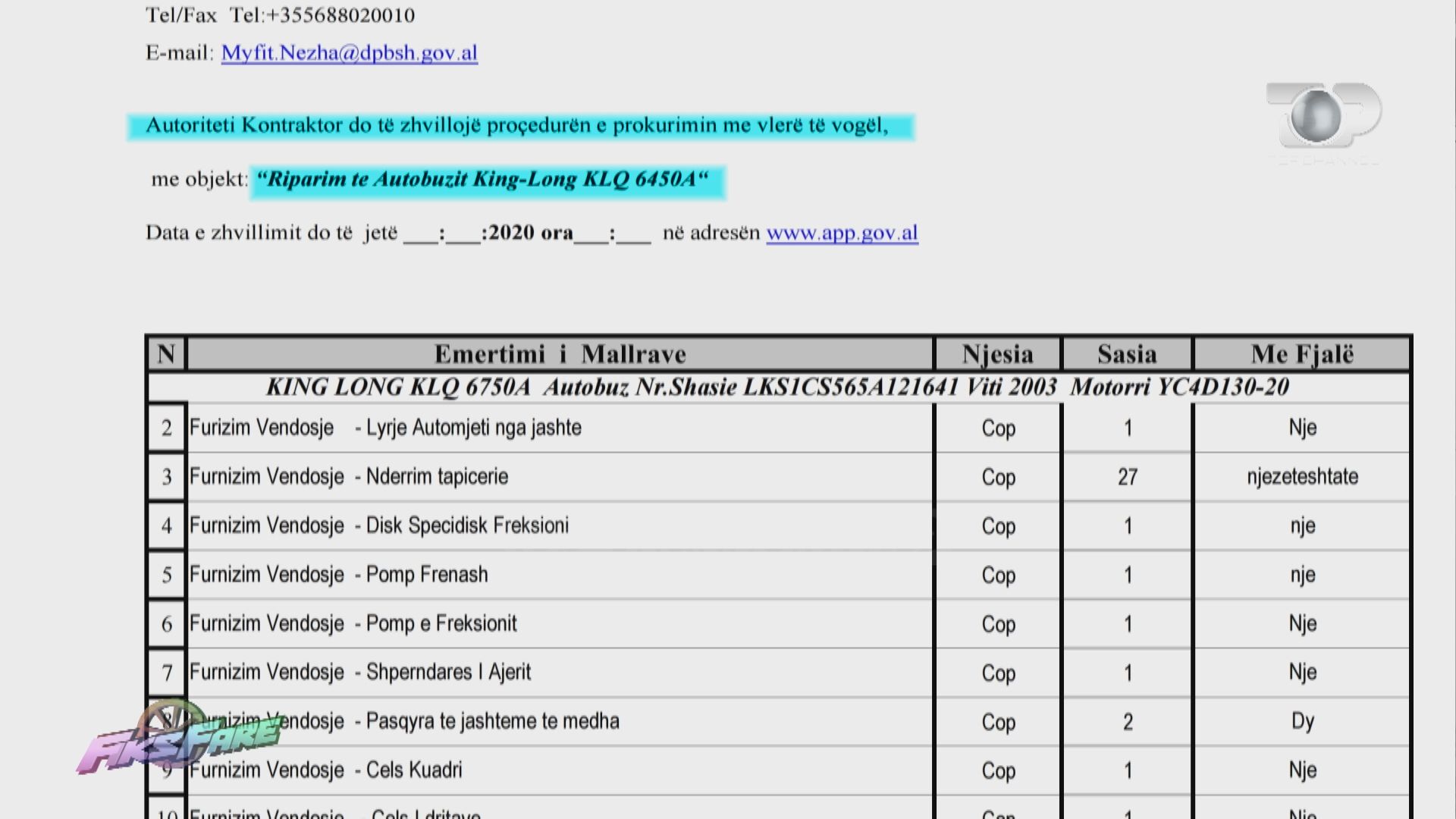
Task: Click row number '5' cell
Action: (167, 576)
